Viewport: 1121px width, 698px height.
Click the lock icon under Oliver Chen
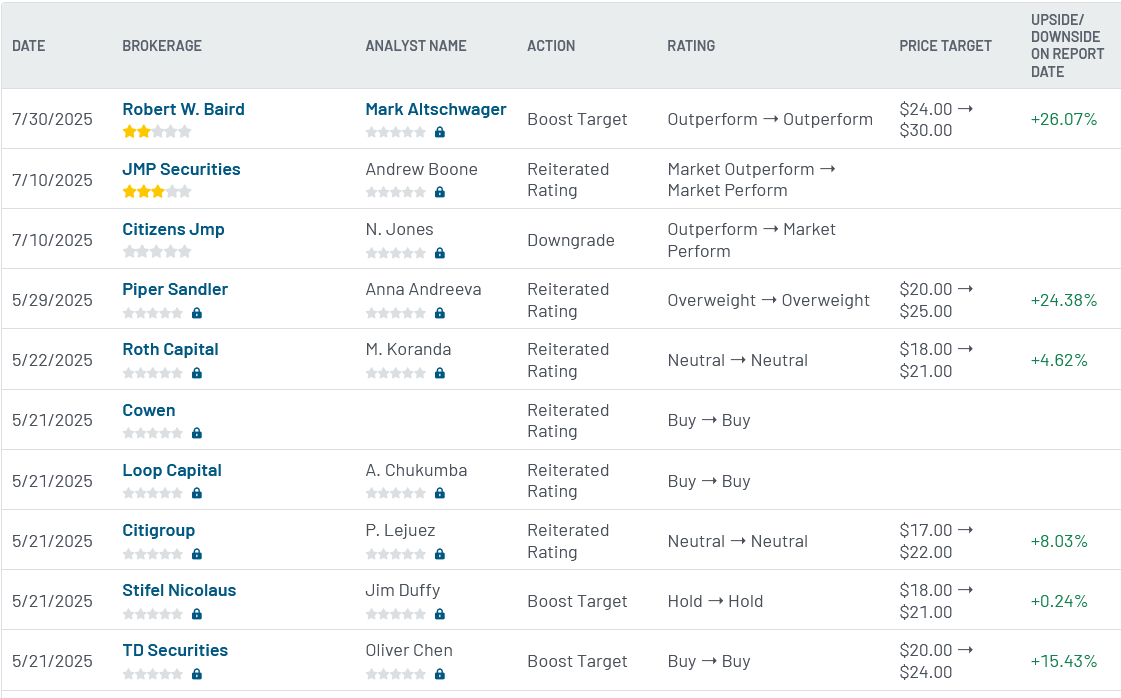coord(440,674)
